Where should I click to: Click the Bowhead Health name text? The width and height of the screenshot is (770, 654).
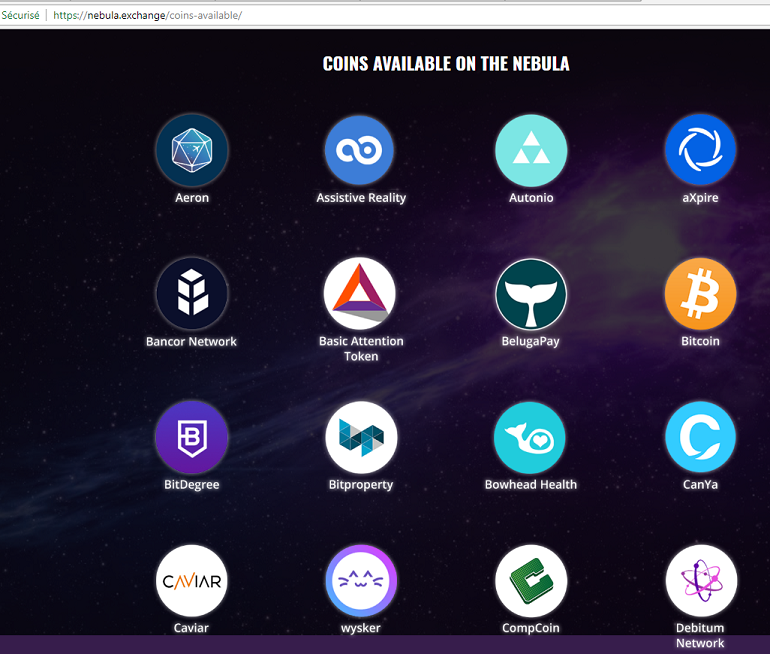531,485
